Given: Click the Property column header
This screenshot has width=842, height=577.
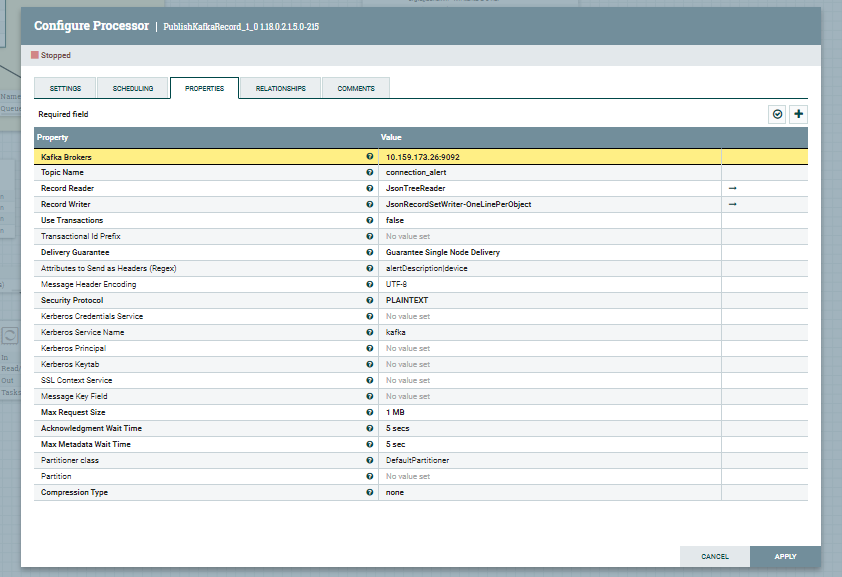Looking at the screenshot, I should (x=206, y=137).
